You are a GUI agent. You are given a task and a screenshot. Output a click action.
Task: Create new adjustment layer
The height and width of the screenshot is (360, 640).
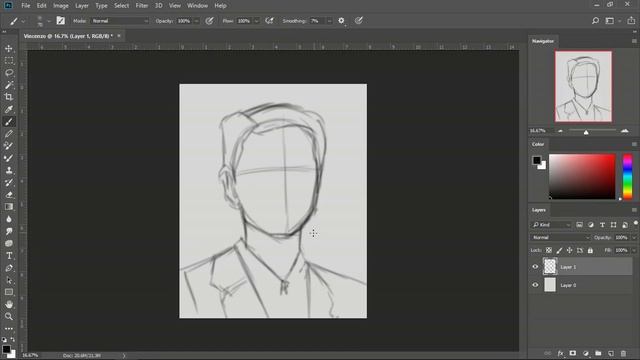tap(586, 353)
